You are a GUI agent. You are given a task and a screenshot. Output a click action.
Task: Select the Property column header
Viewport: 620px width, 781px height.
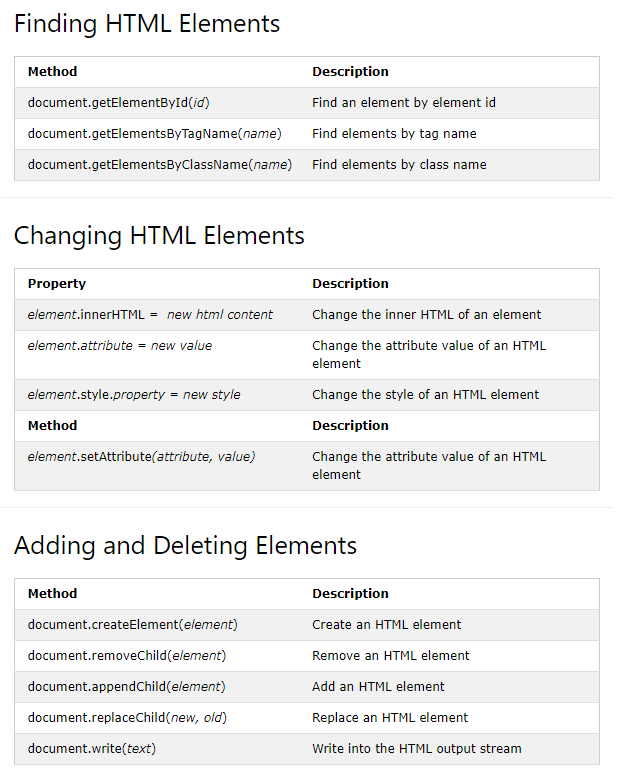[x=57, y=284]
